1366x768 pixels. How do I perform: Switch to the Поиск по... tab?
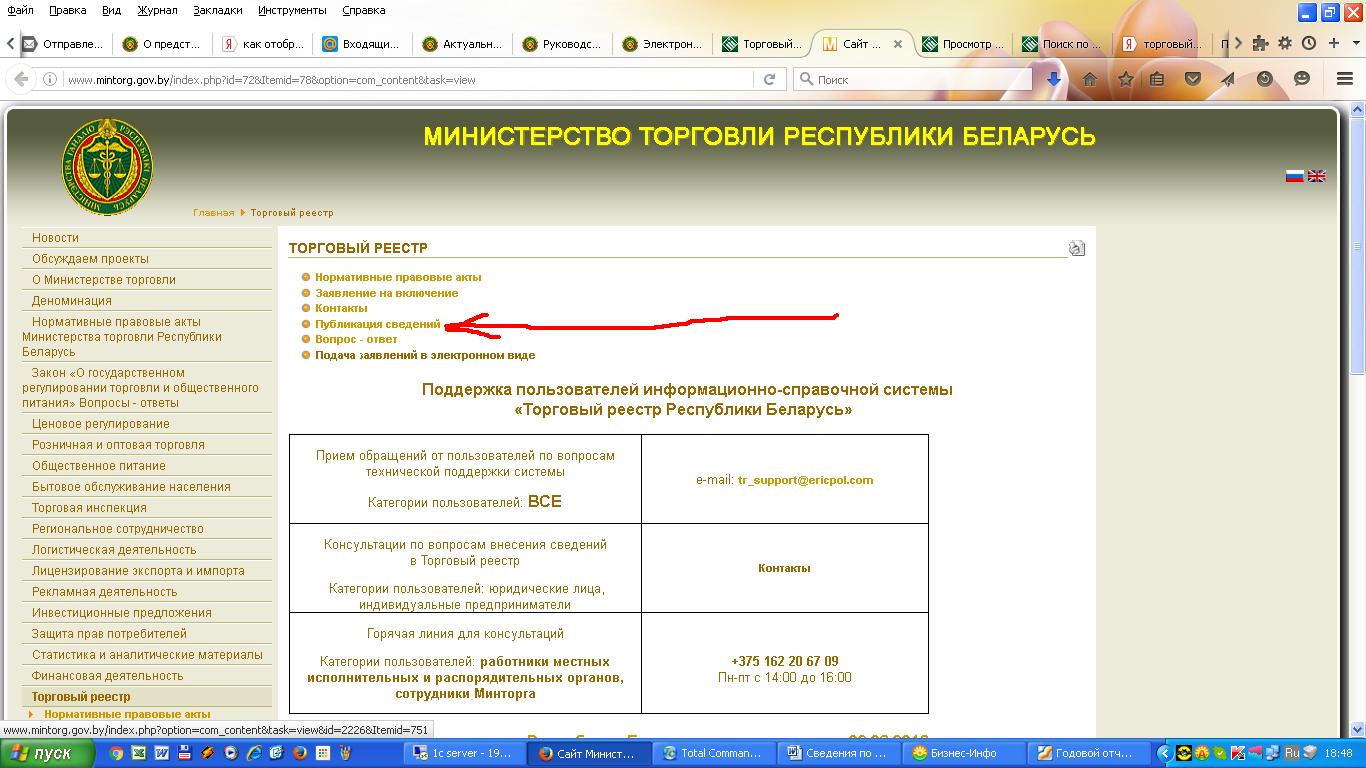pos(1064,44)
